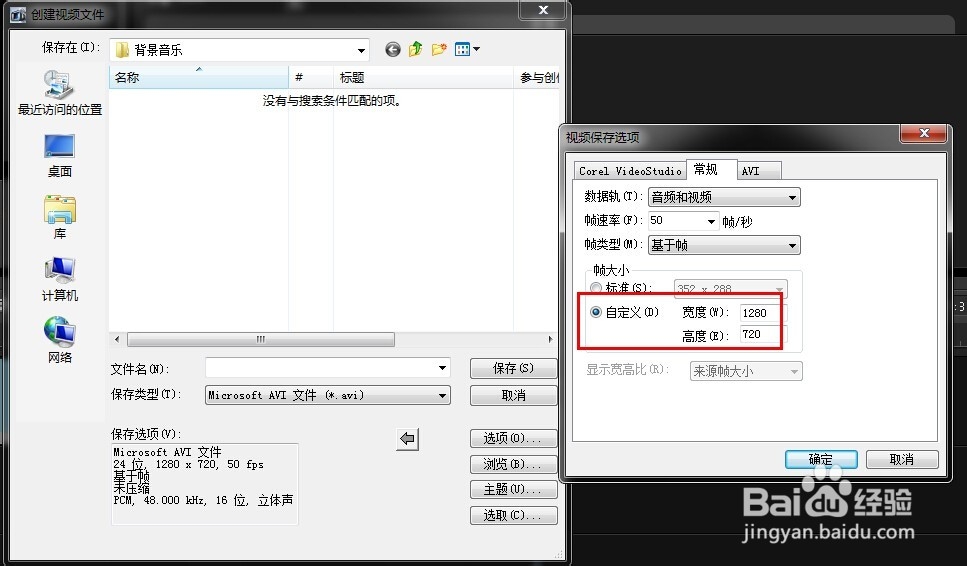Switch to the Corel VideoStudio tab
The height and width of the screenshot is (566, 967).
(630, 171)
